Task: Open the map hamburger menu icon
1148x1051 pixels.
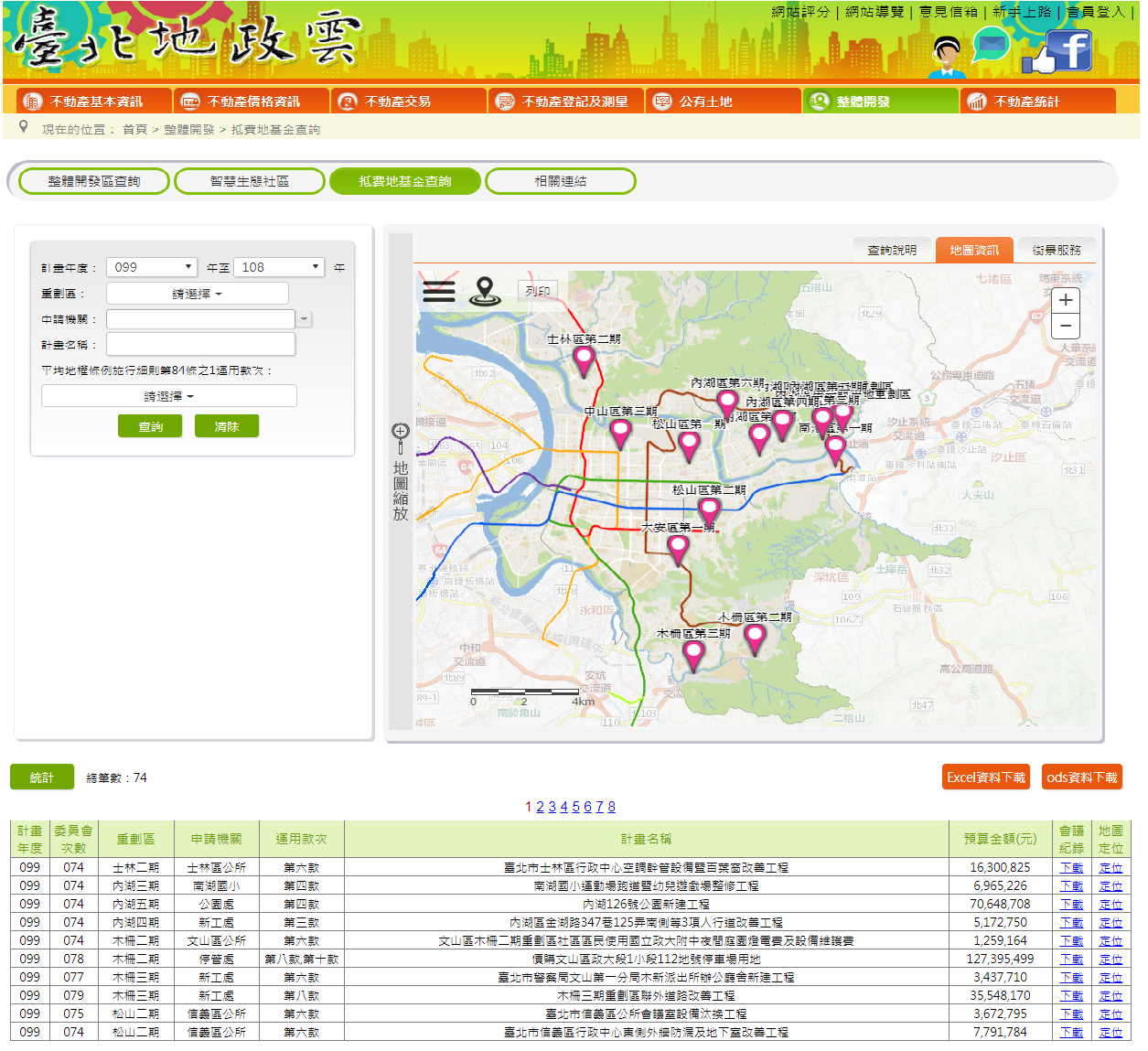Action: point(439,291)
